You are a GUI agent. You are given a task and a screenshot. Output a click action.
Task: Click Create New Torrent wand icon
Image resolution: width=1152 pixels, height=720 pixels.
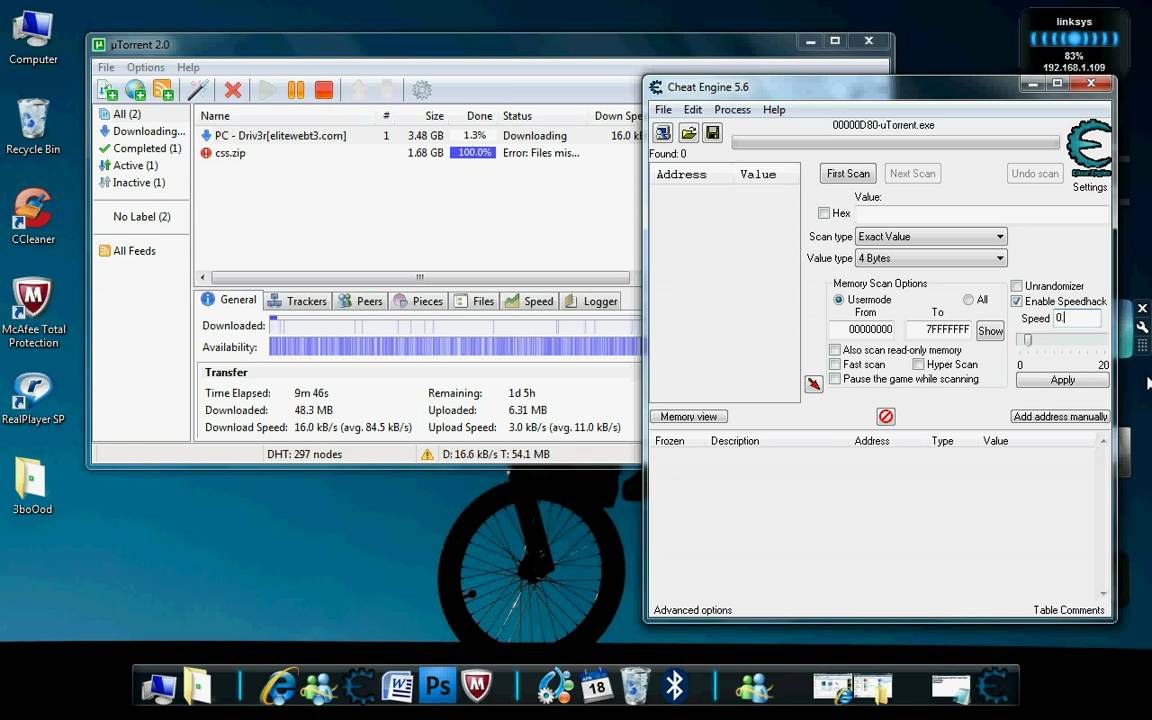point(198,90)
